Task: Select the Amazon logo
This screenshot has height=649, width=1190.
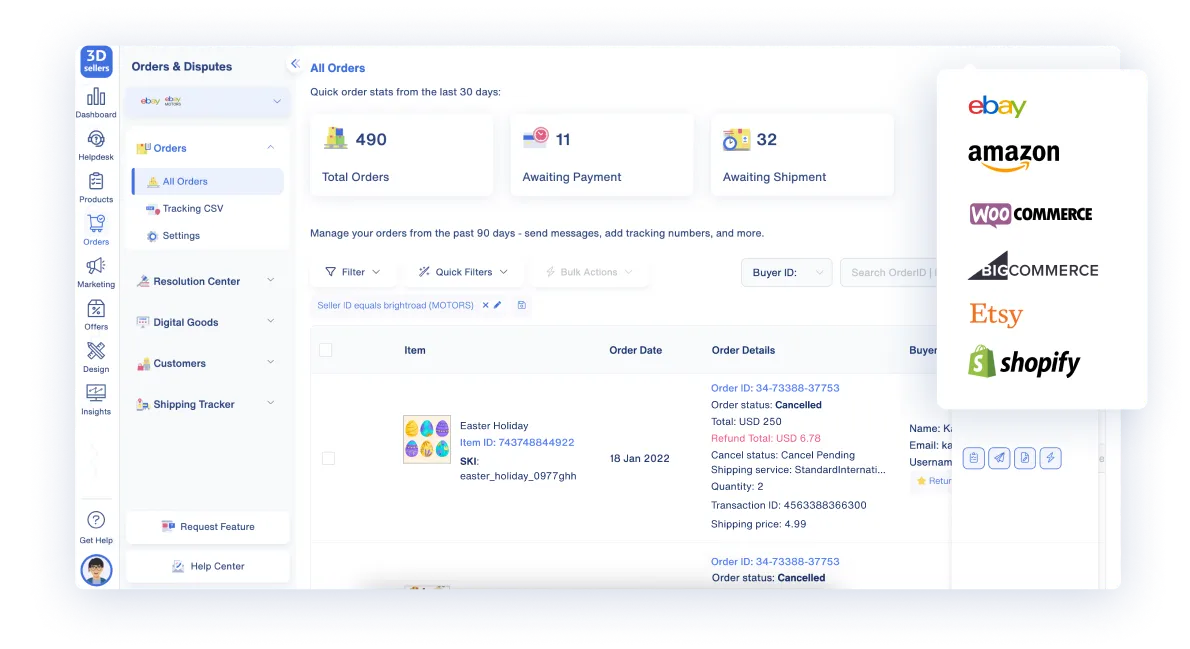Action: tap(1013, 157)
